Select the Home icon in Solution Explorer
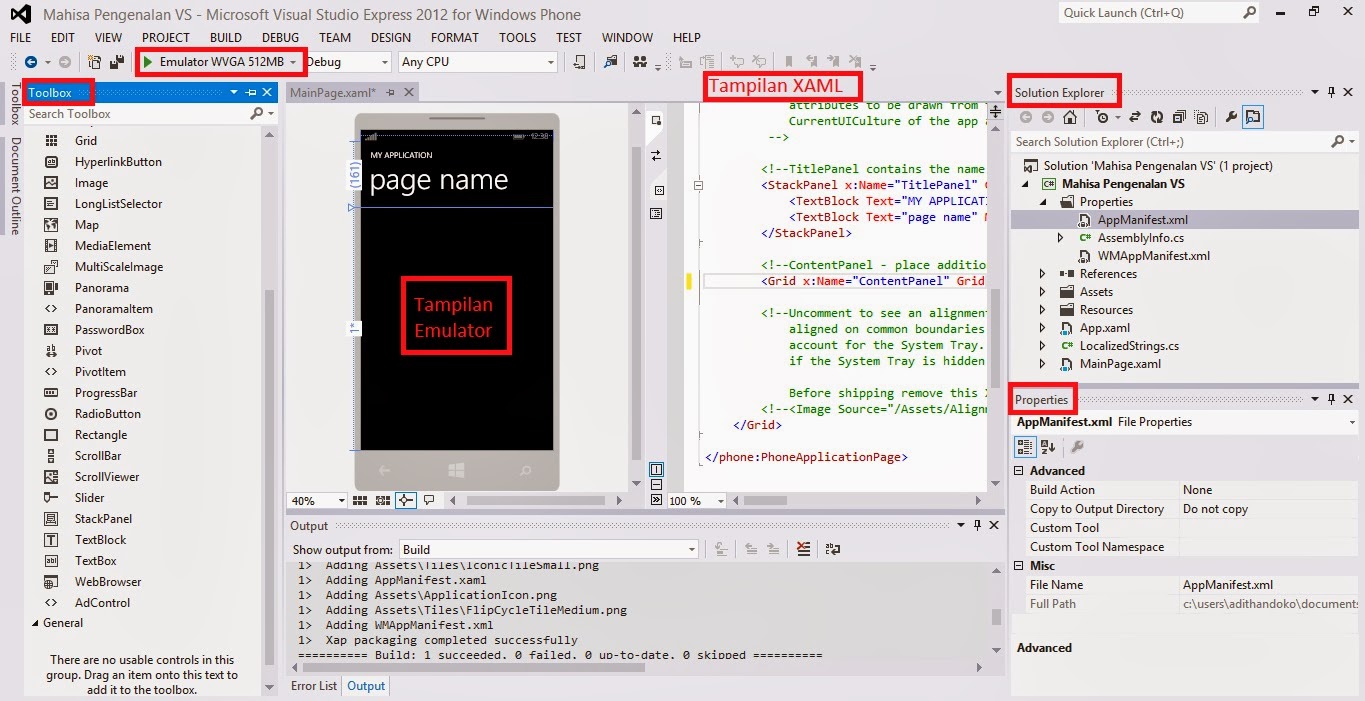This screenshot has height=701, width=1365. pyautogui.click(x=1070, y=117)
